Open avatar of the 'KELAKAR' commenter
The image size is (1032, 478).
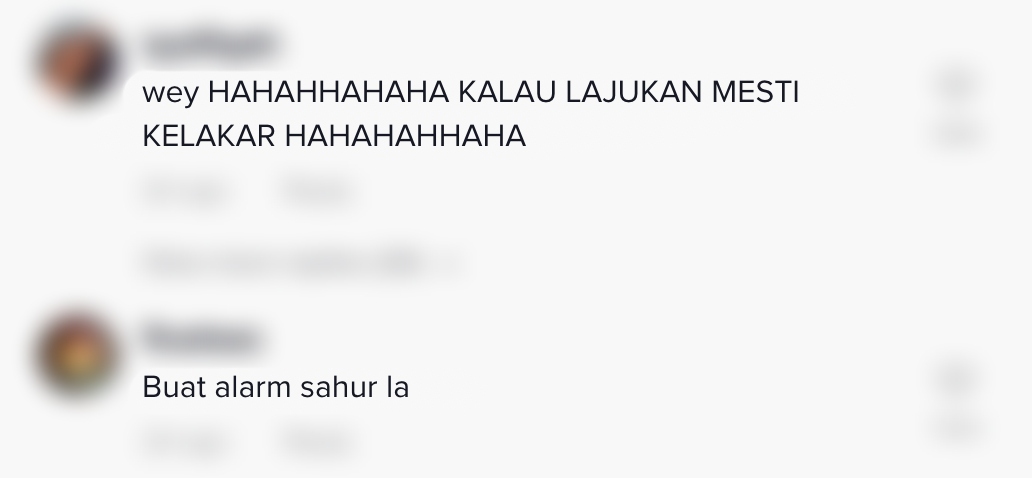(78, 65)
